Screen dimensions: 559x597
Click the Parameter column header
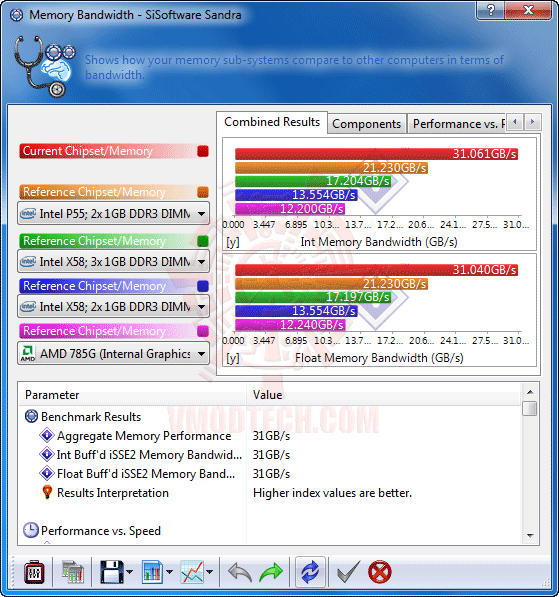pos(133,395)
